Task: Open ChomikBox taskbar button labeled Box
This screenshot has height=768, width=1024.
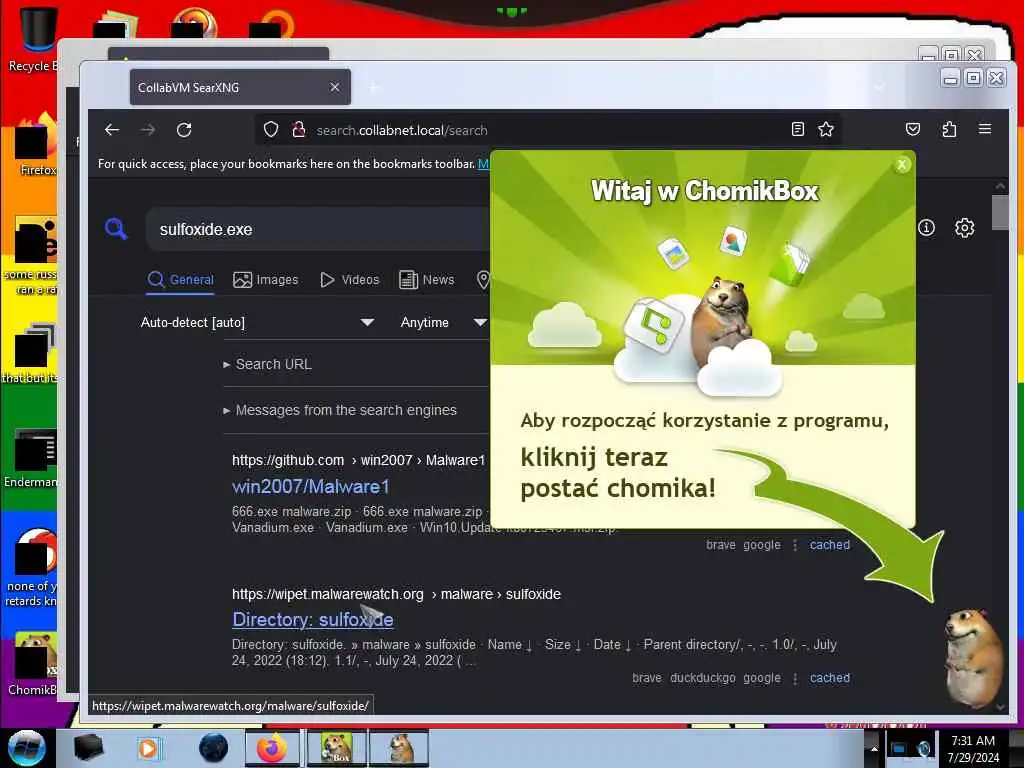Action: tap(336, 748)
